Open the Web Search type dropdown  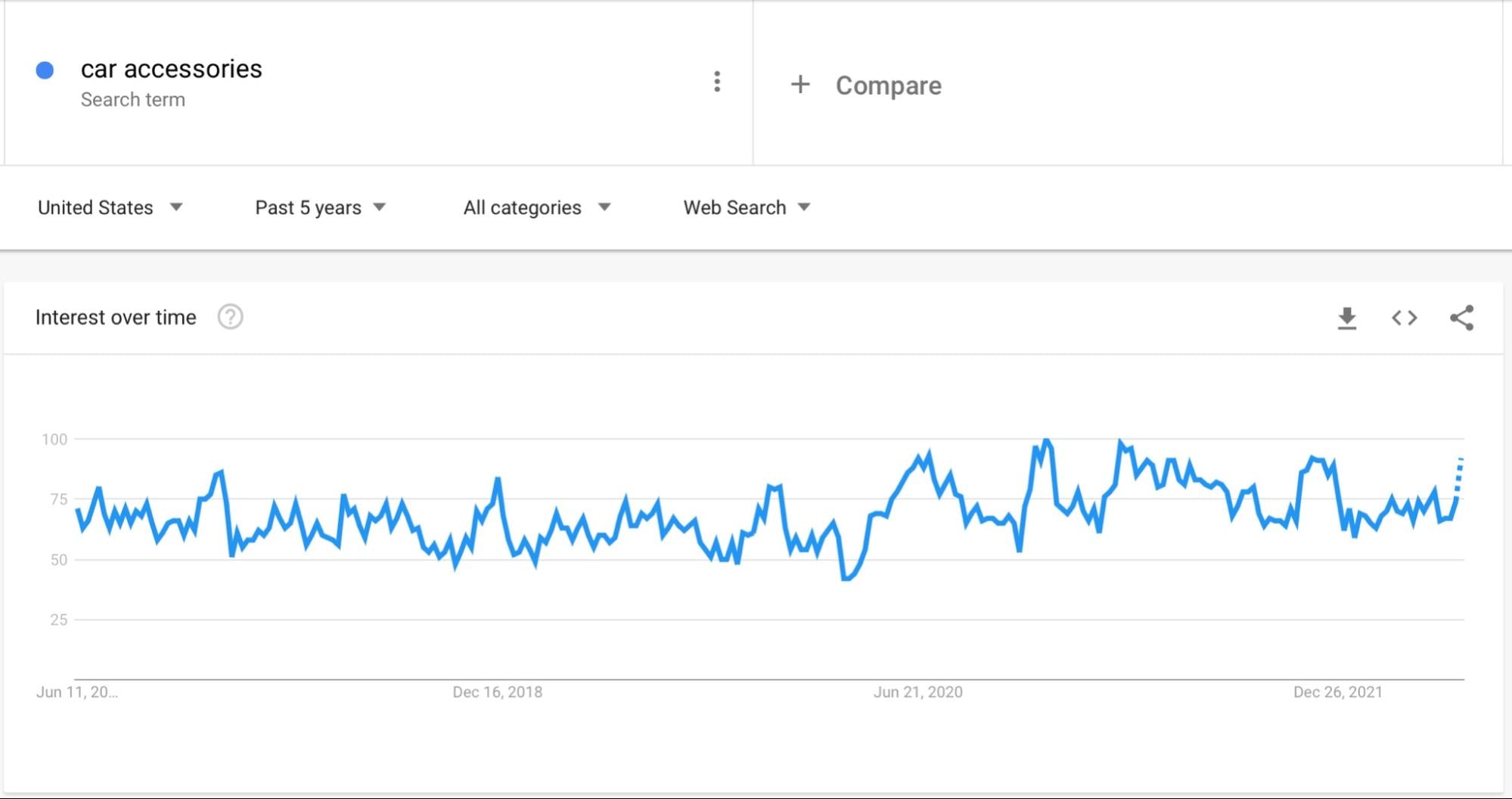746,207
